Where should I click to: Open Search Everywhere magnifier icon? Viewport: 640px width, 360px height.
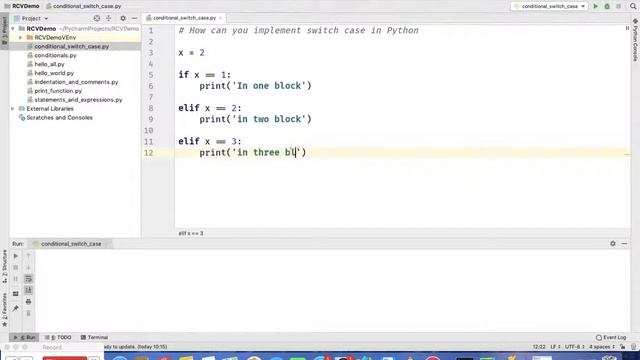click(x=633, y=6)
